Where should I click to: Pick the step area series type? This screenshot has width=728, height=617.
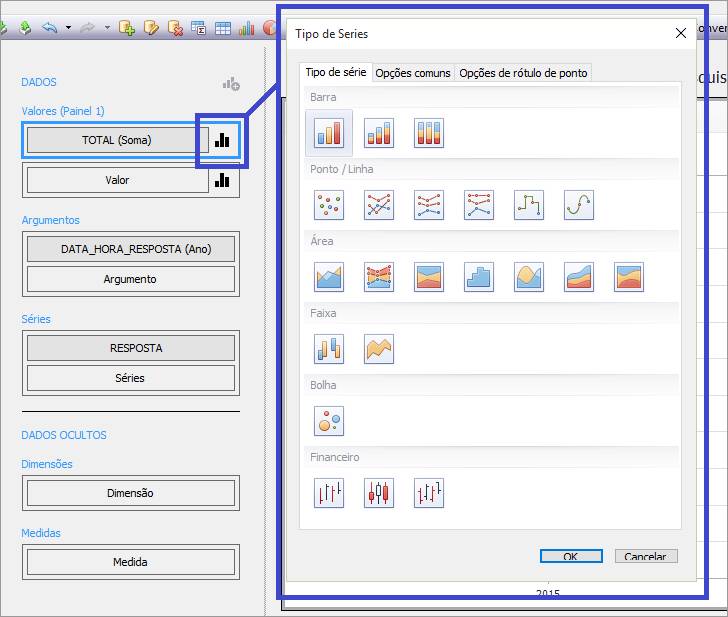pos(479,277)
